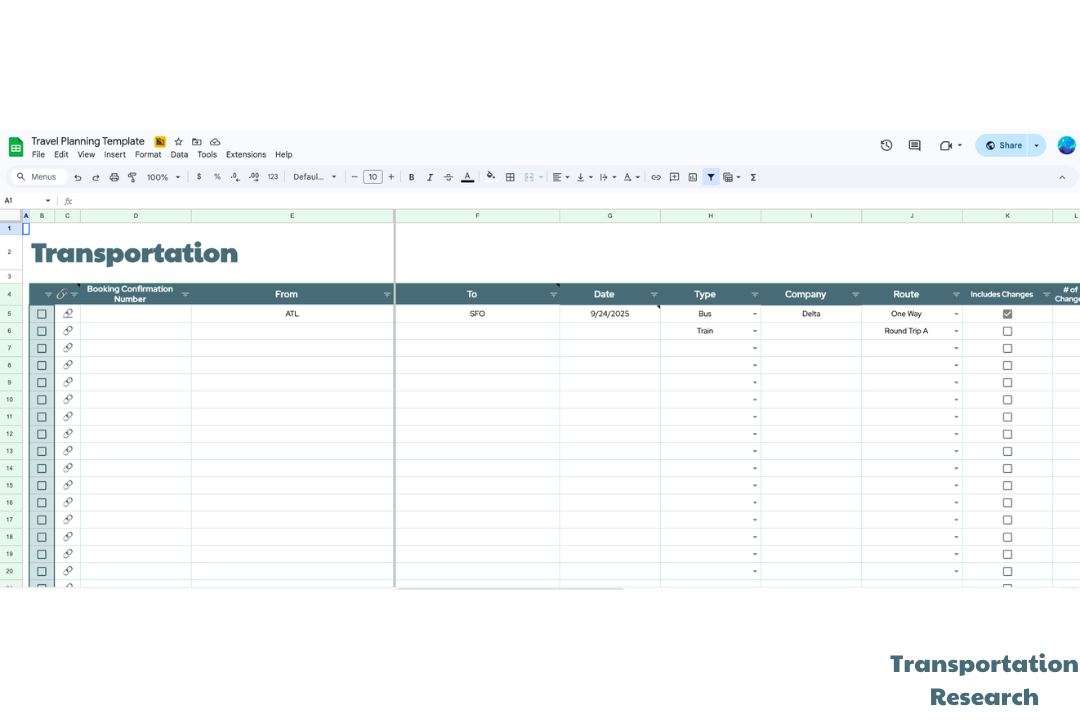Open the Functions (Σ) menu
The image size is (1080, 720).
pyautogui.click(x=752, y=177)
